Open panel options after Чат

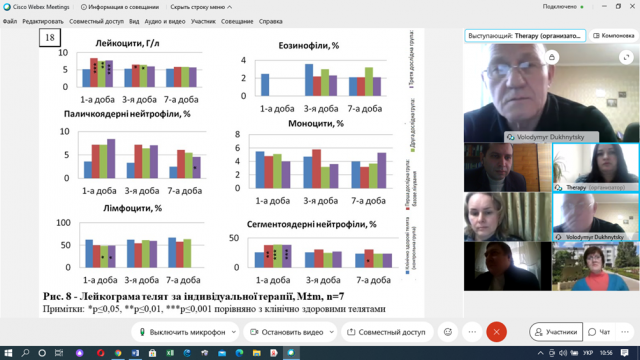625,332
